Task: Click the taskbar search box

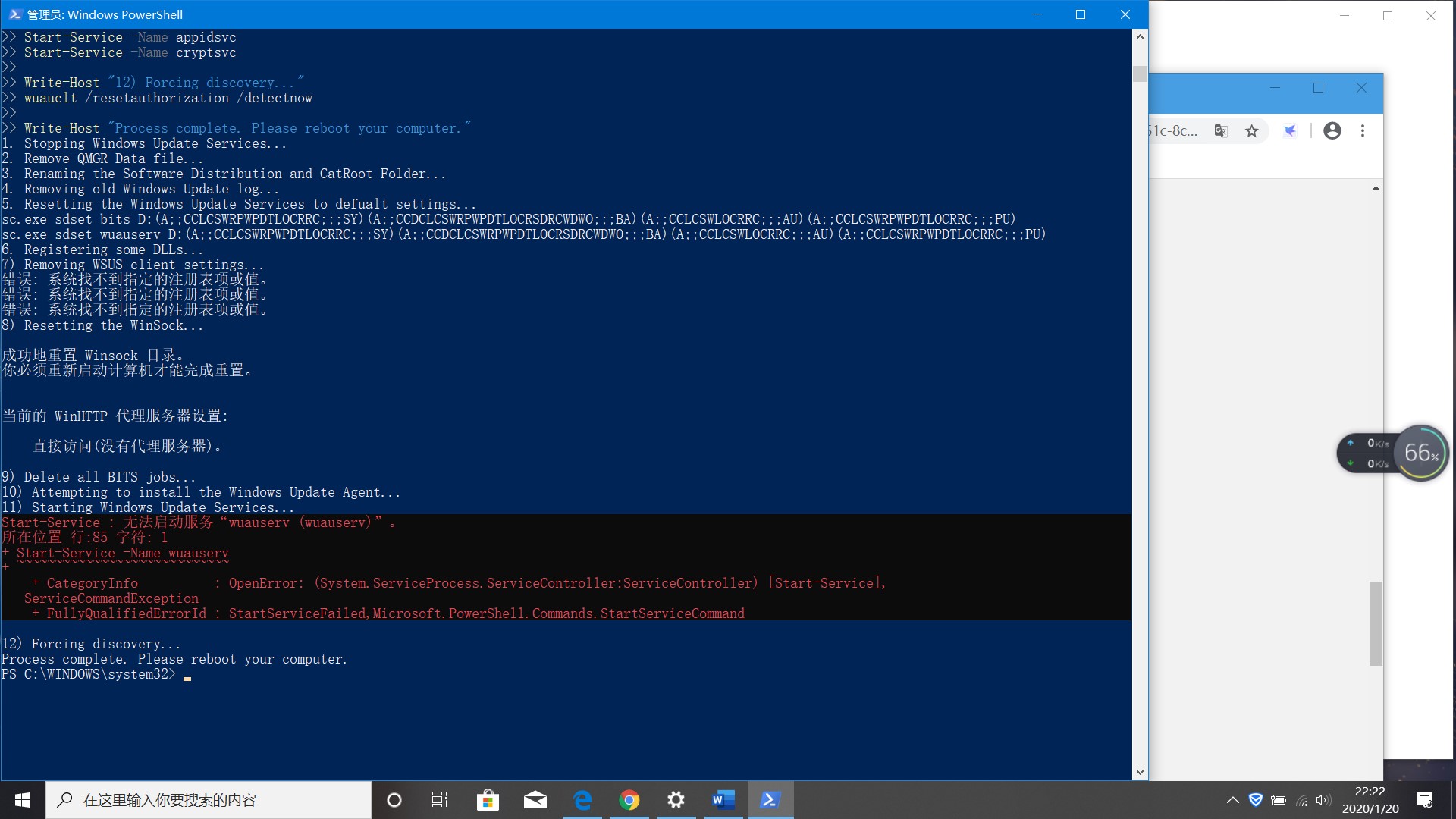Action: point(209,800)
